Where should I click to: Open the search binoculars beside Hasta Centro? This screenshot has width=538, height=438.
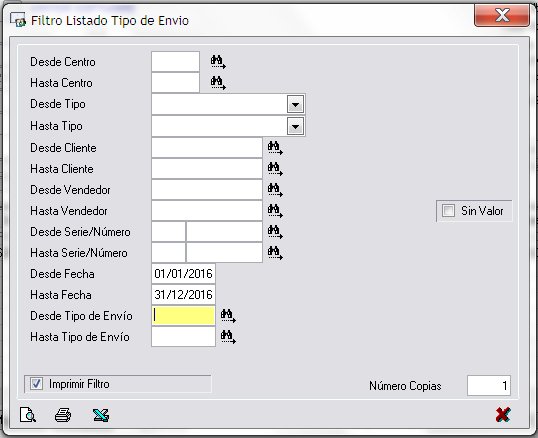[x=218, y=83]
